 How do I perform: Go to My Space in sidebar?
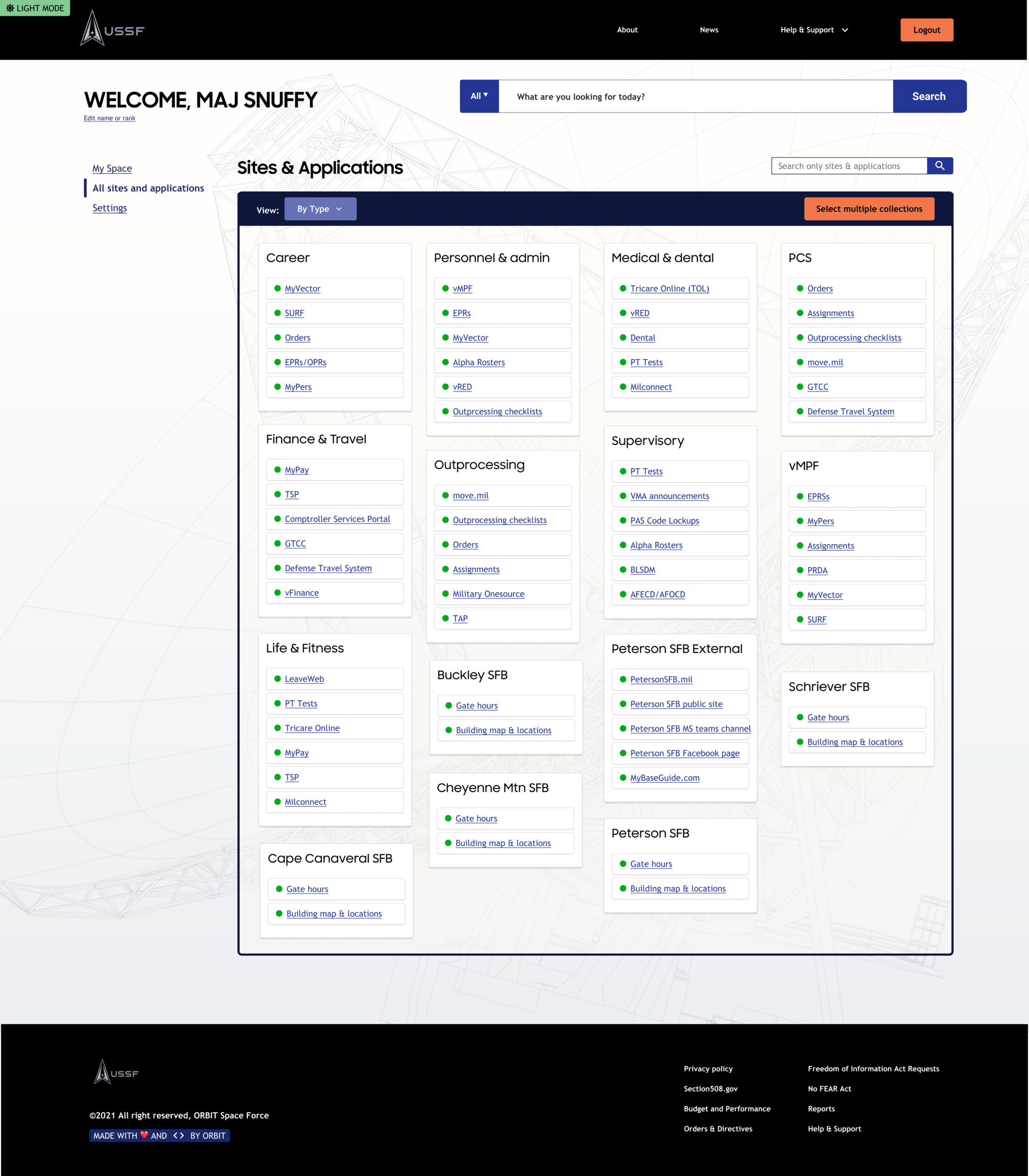click(112, 168)
